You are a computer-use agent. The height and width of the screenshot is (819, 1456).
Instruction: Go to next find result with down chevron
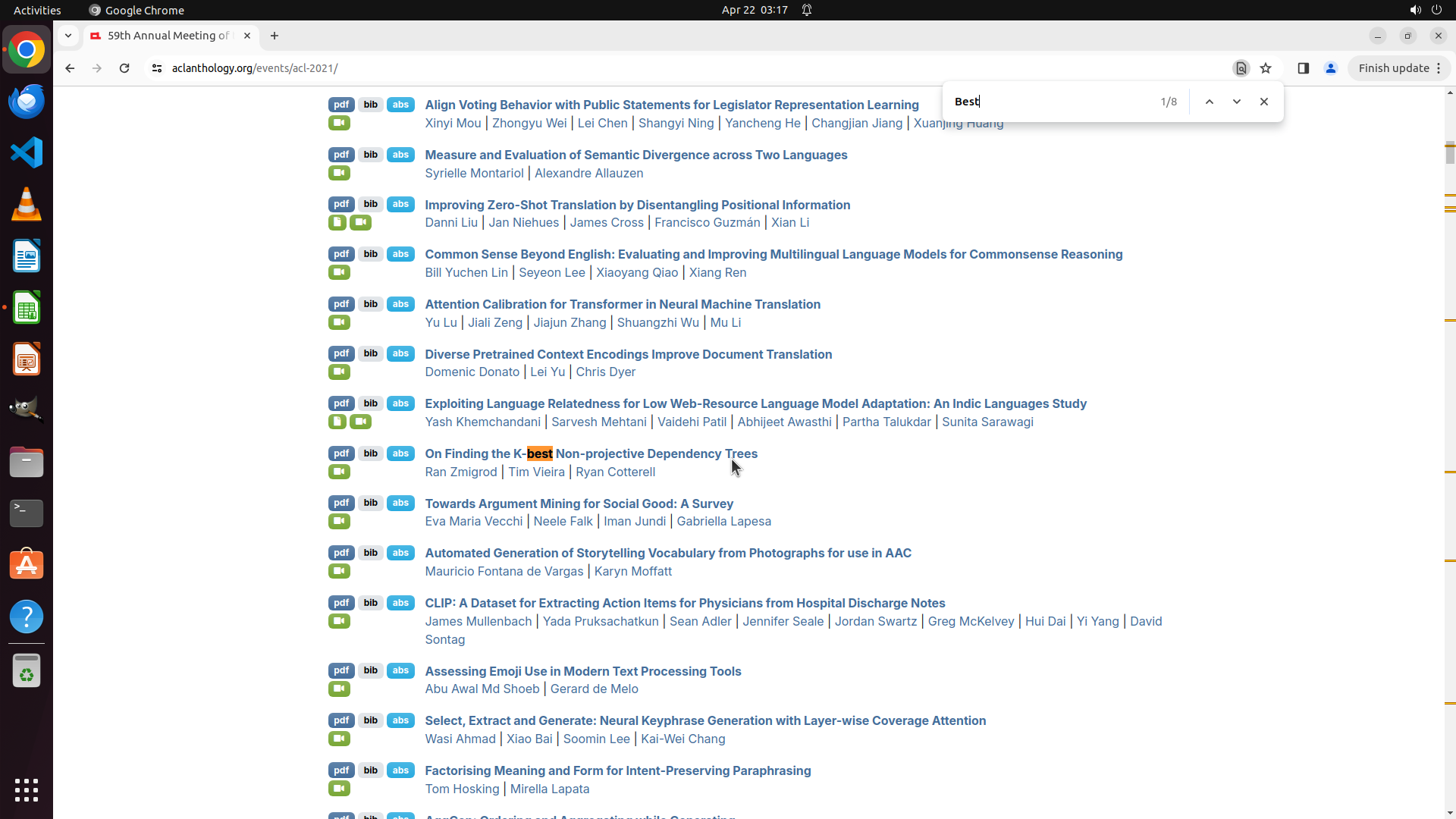coord(1236,102)
